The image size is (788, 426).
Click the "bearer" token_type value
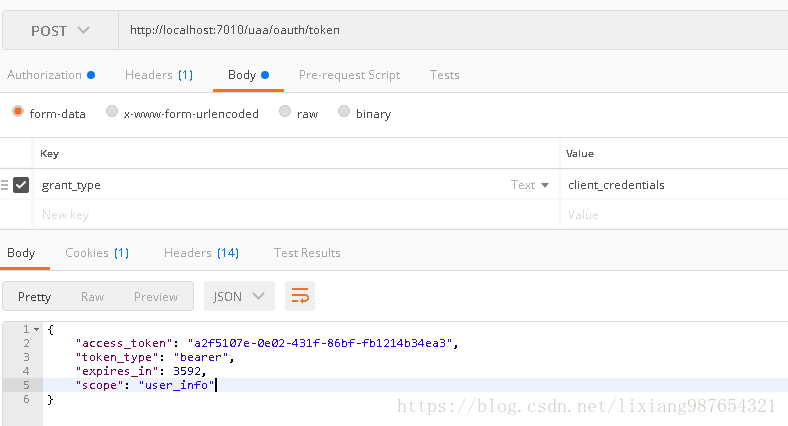[201, 357]
